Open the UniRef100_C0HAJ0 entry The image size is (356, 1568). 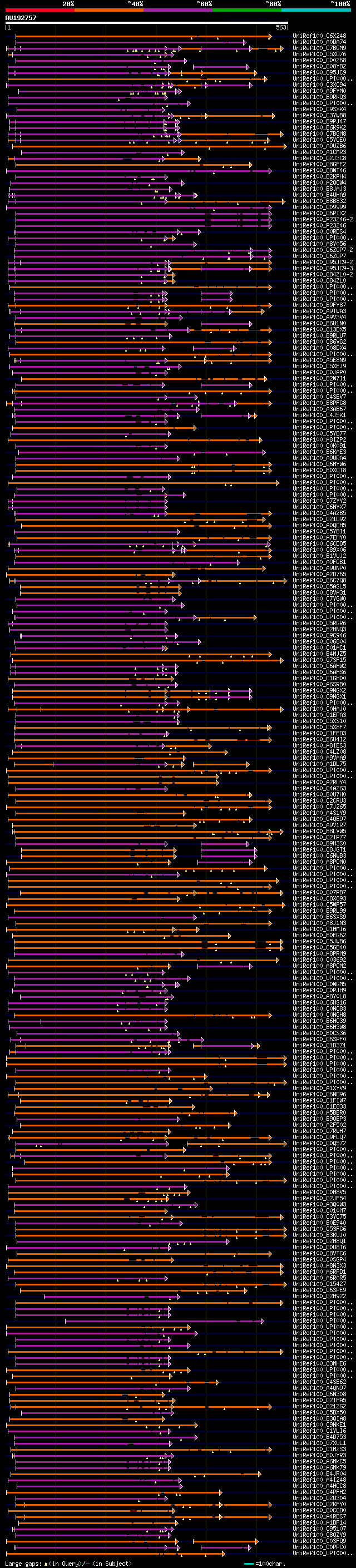point(319,709)
